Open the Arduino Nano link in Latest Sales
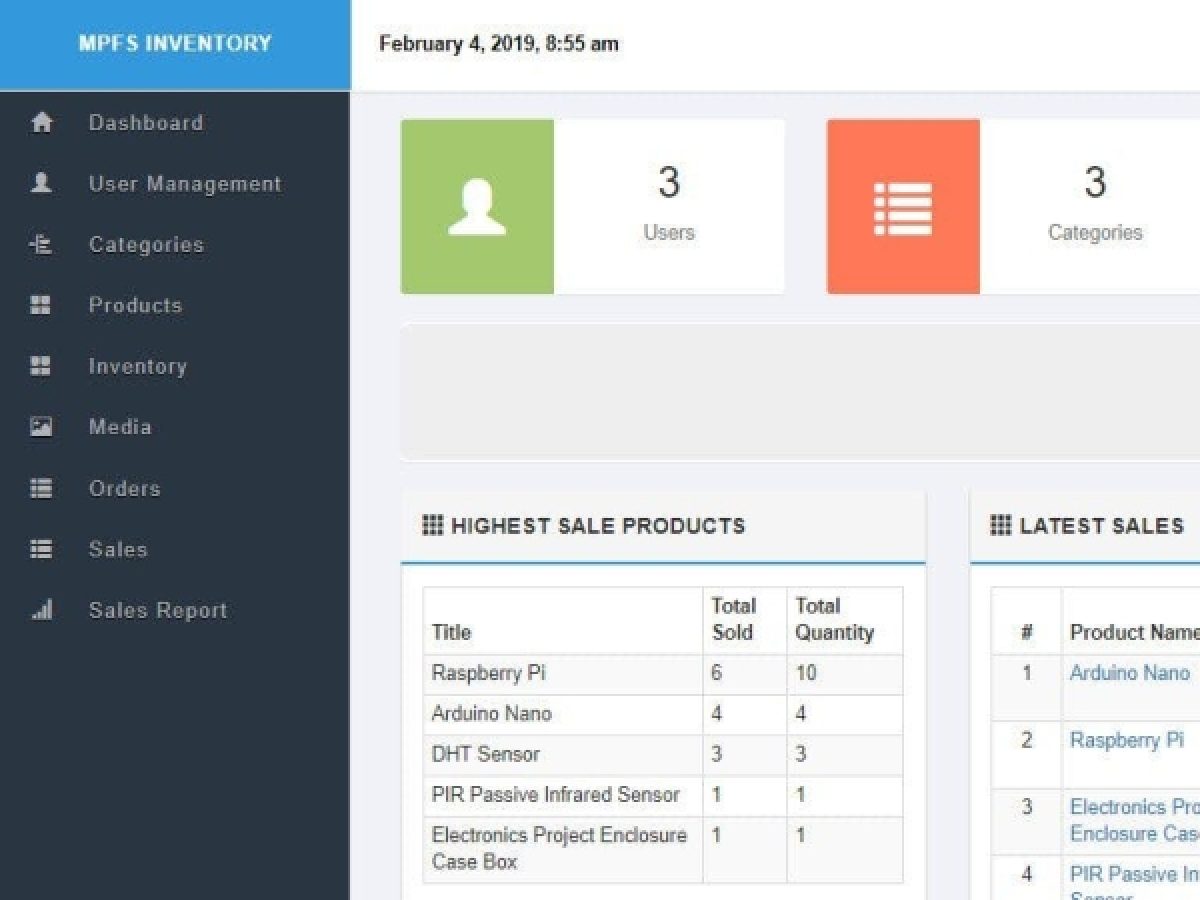1200x900 pixels. point(1130,673)
